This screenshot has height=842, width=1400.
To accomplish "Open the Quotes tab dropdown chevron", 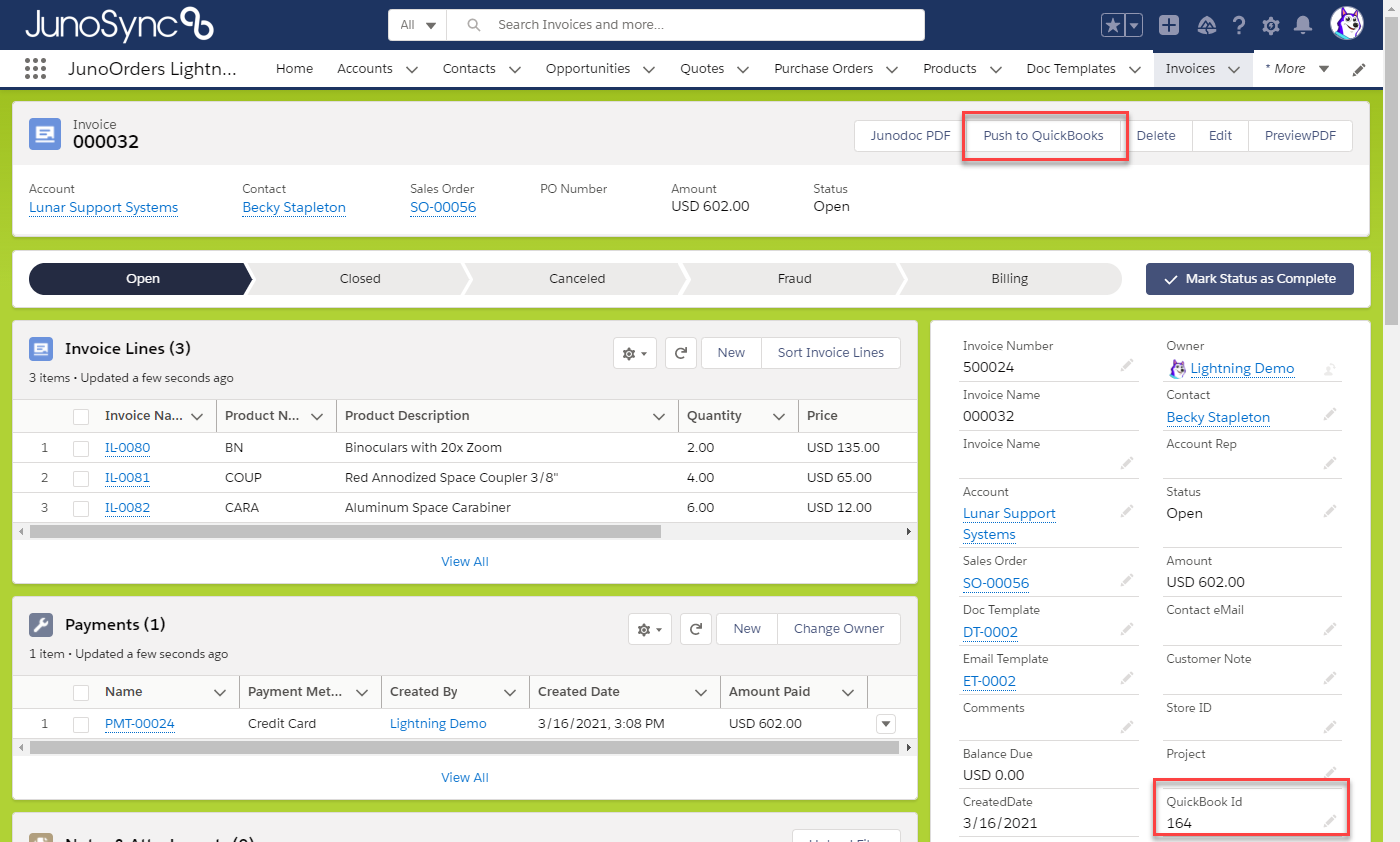I will 742,68.
